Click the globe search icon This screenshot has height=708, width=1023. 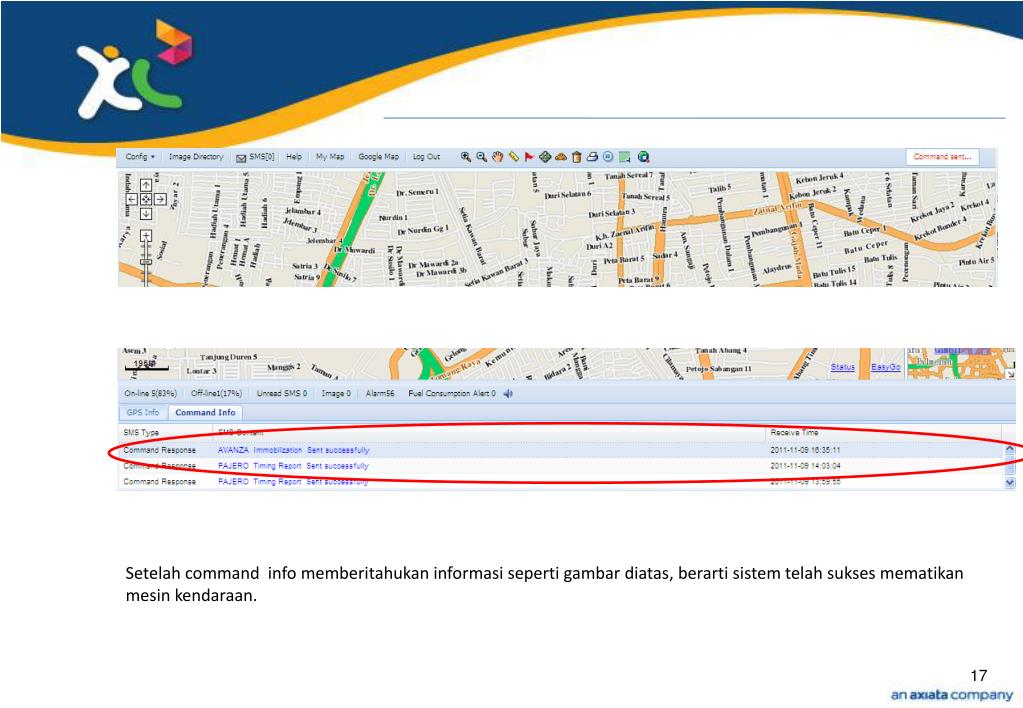point(643,157)
